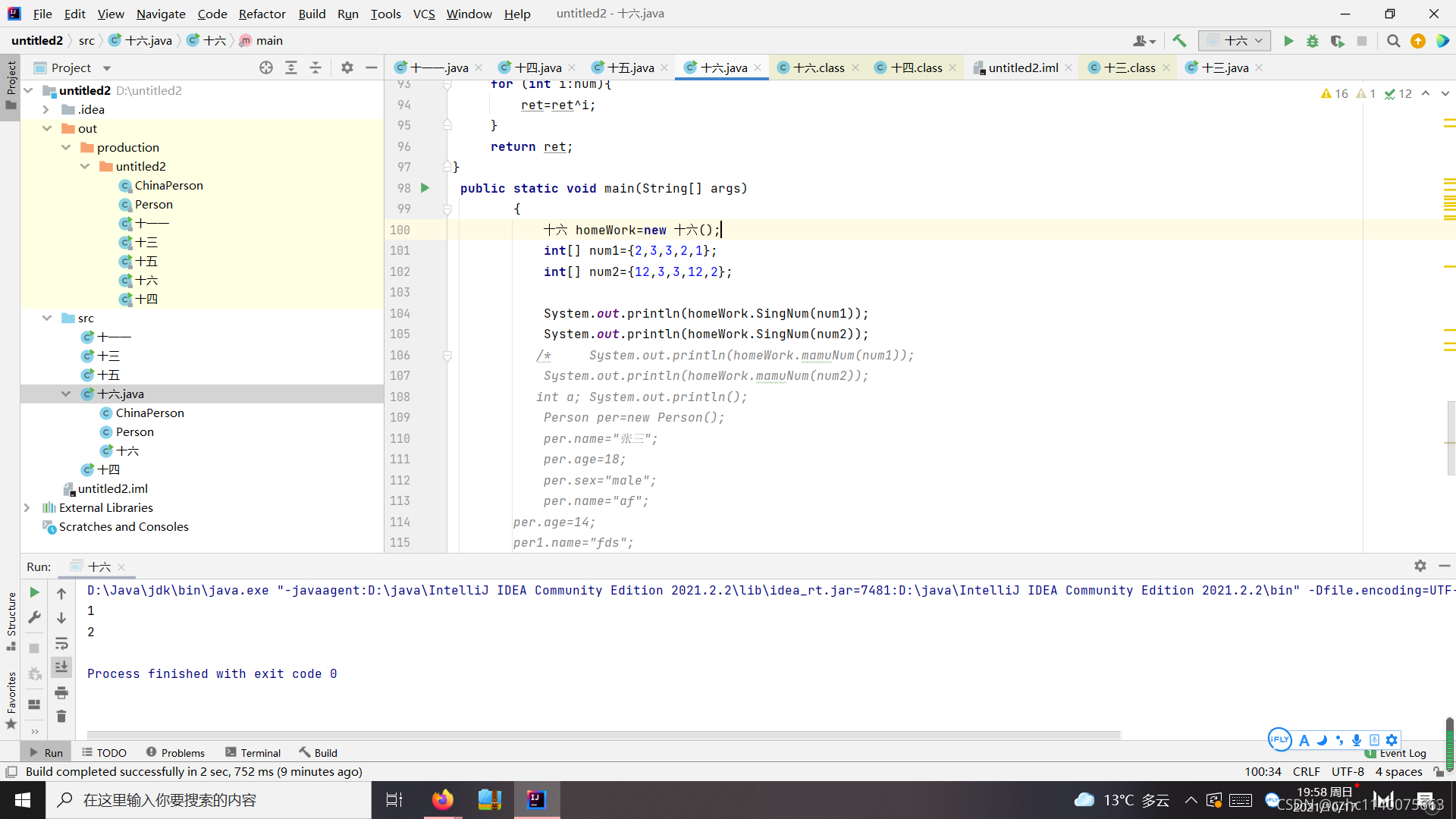Select the 十四.java tab

point(532,67)
